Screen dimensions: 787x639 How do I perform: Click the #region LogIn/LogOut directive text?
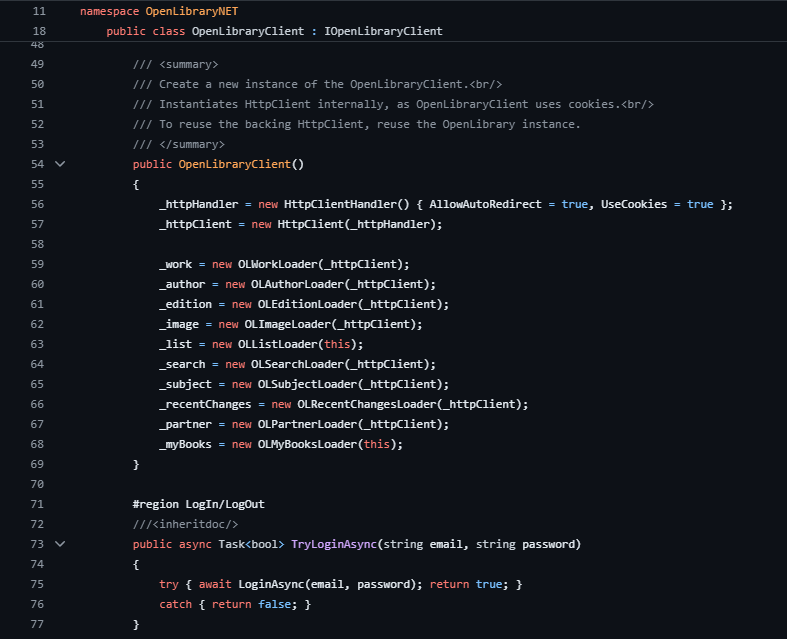click(x=198, y=504)
